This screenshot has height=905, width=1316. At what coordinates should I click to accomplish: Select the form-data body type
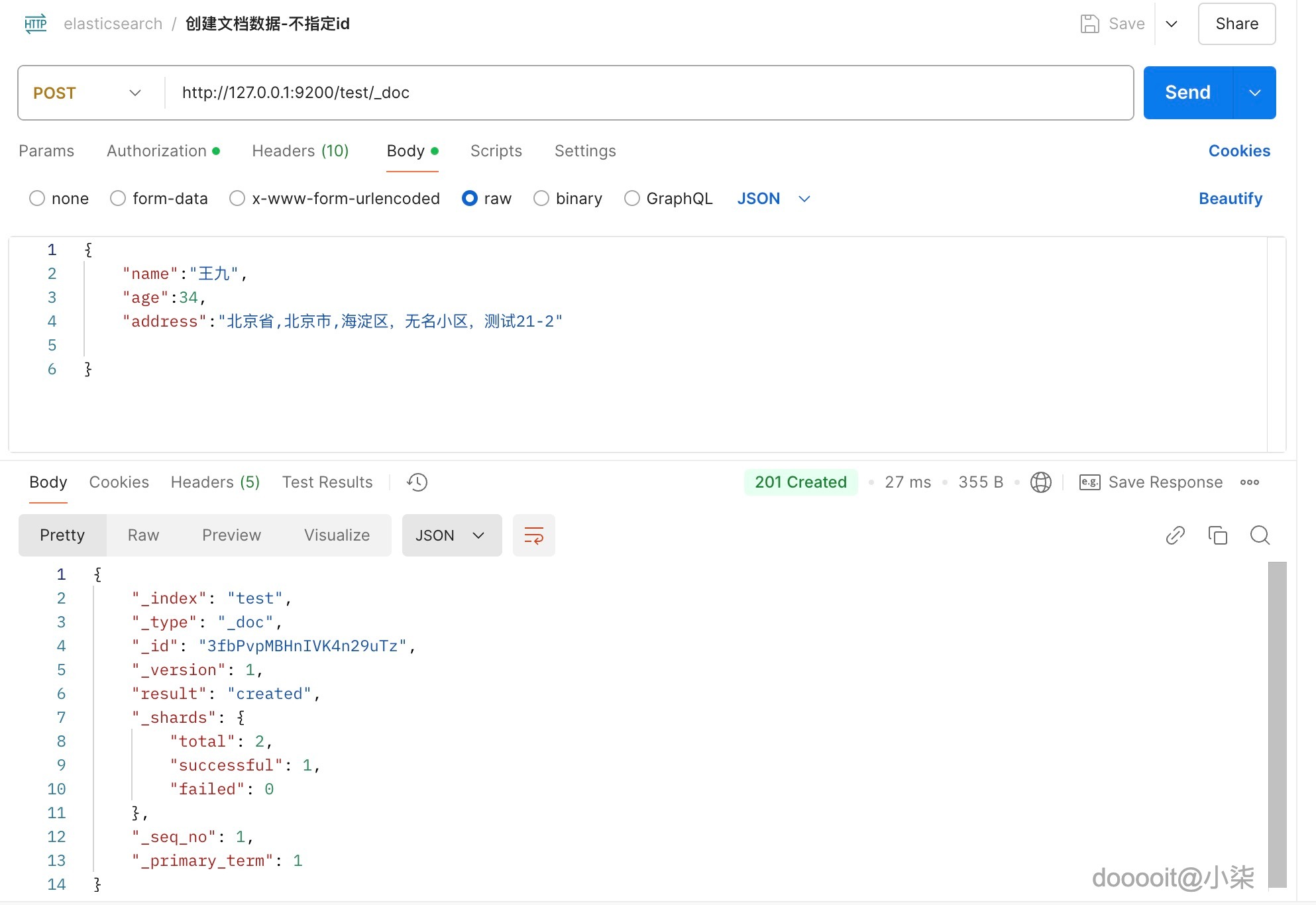tap(118, 199)
